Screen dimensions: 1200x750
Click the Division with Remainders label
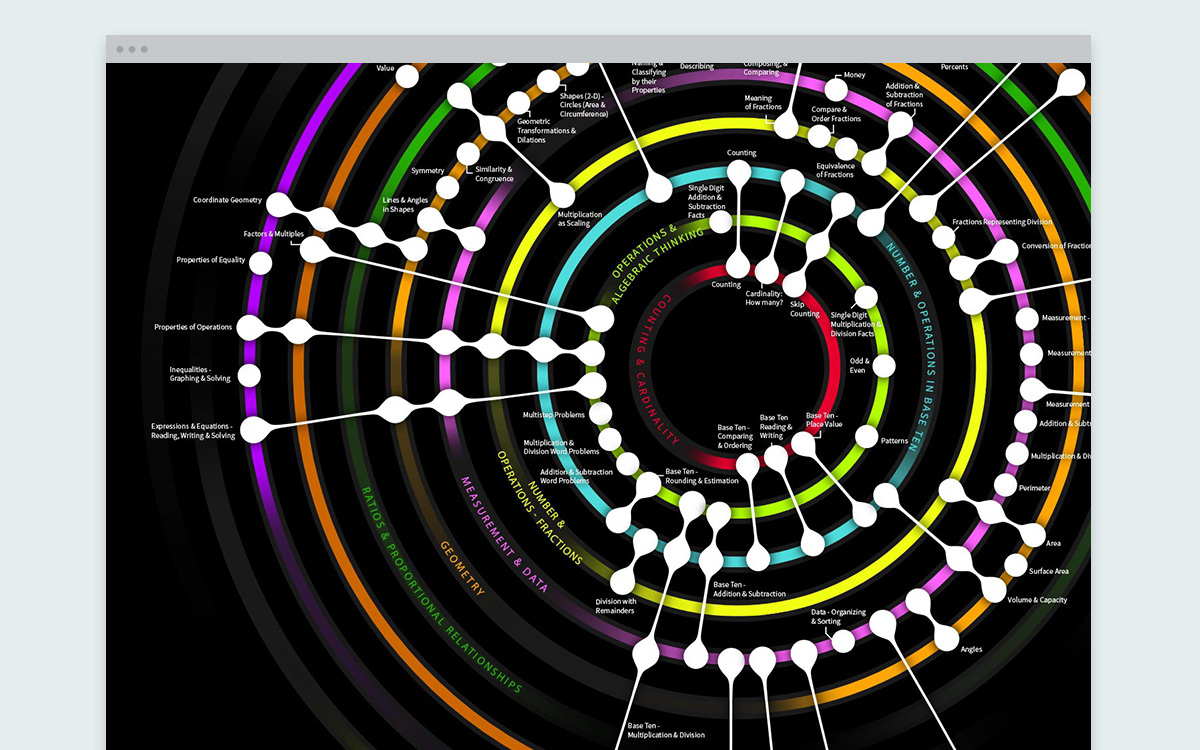616,606
